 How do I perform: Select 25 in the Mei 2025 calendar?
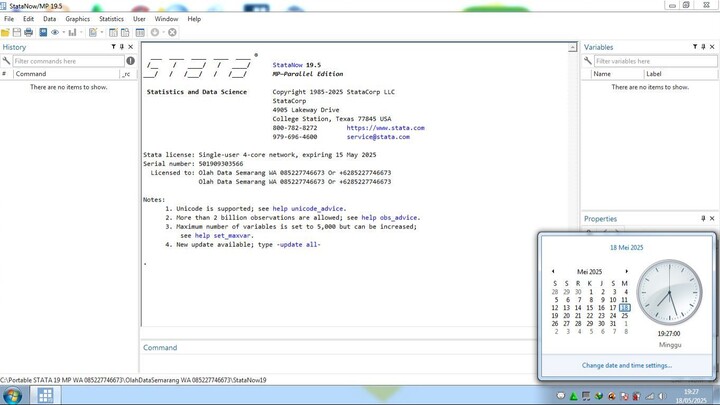click(624, 315)
